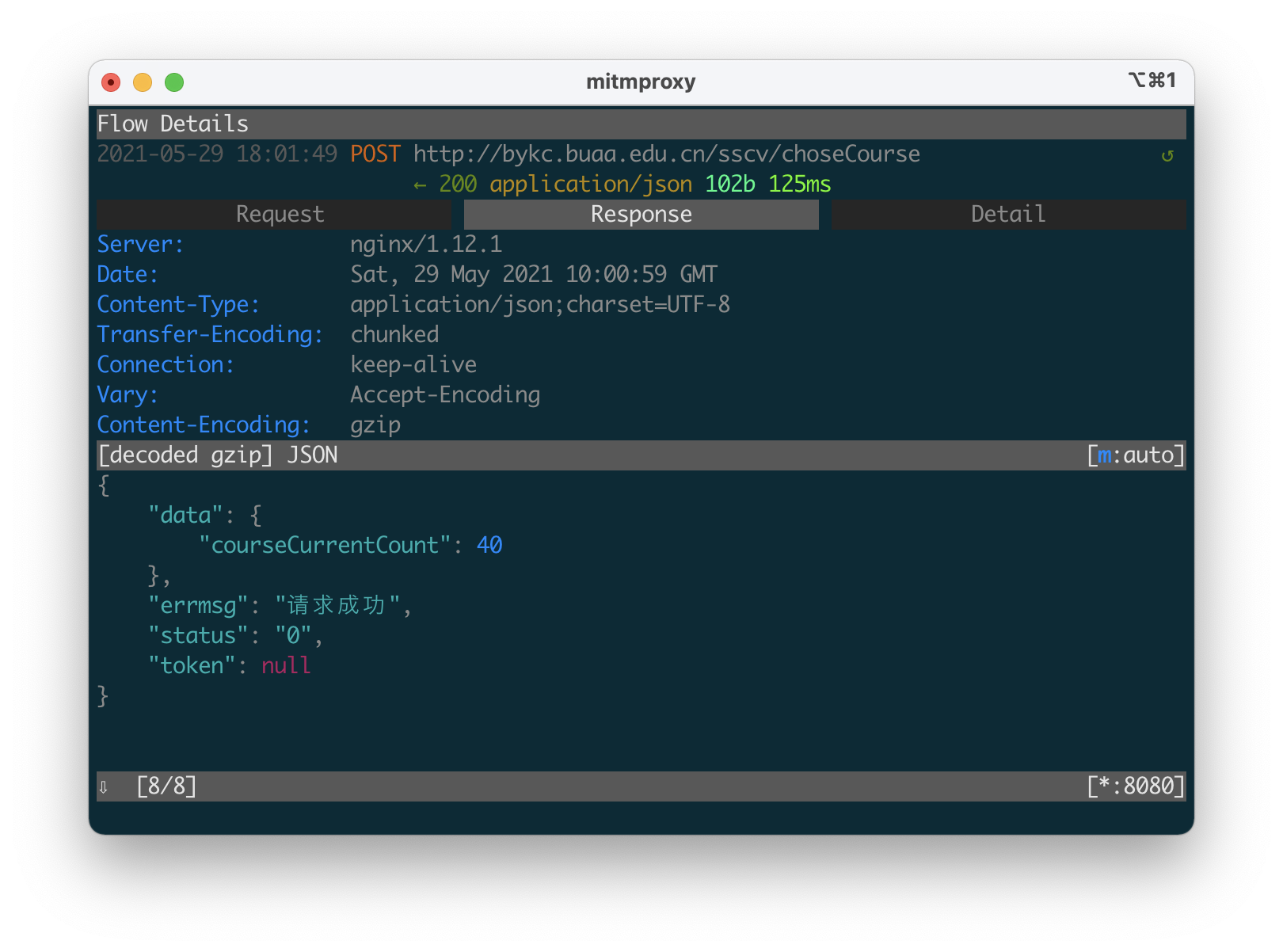Click the POST method label

click(x=375, y=154)
